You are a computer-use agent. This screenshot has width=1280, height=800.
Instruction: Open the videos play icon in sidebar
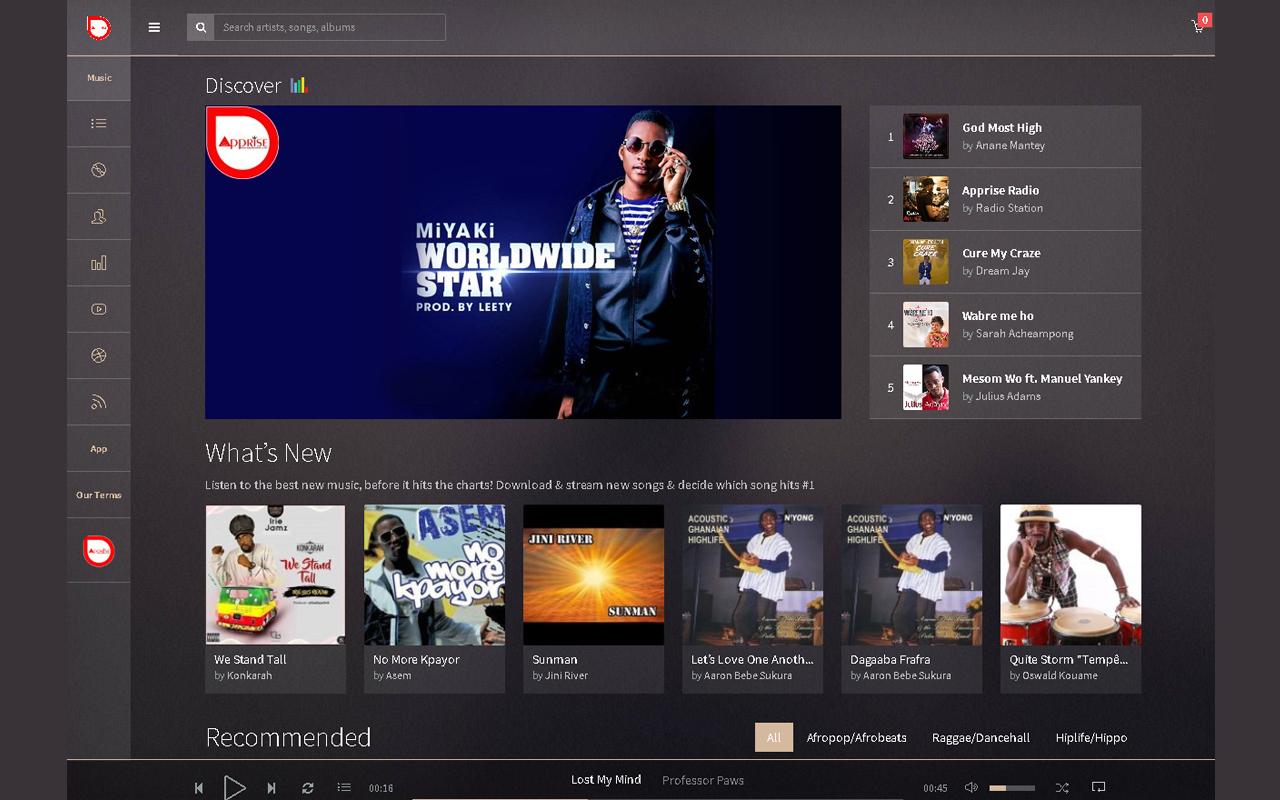tap(99, 309)
